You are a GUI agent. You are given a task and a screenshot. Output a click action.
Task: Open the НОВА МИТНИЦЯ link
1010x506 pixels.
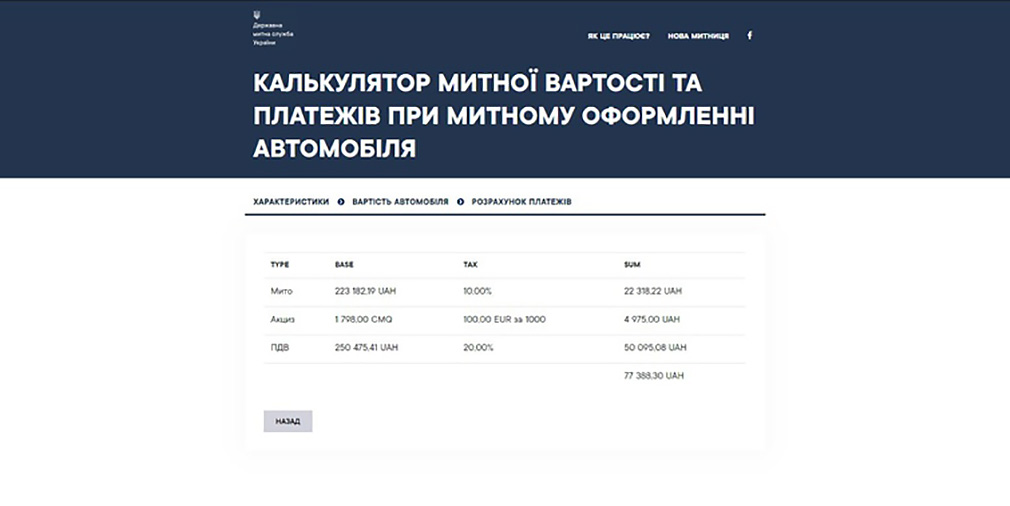pyautogui.click(x=698, y=36)
